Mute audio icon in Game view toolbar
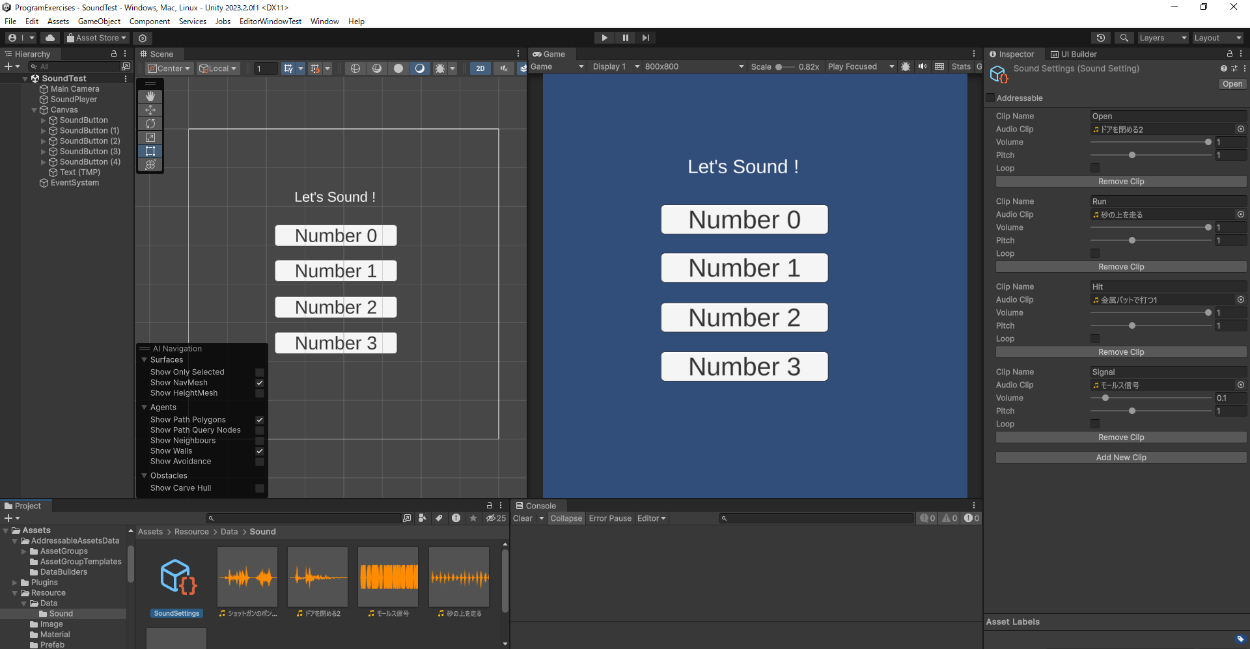This screenshot has height=649, width=1250. [922, 67]
